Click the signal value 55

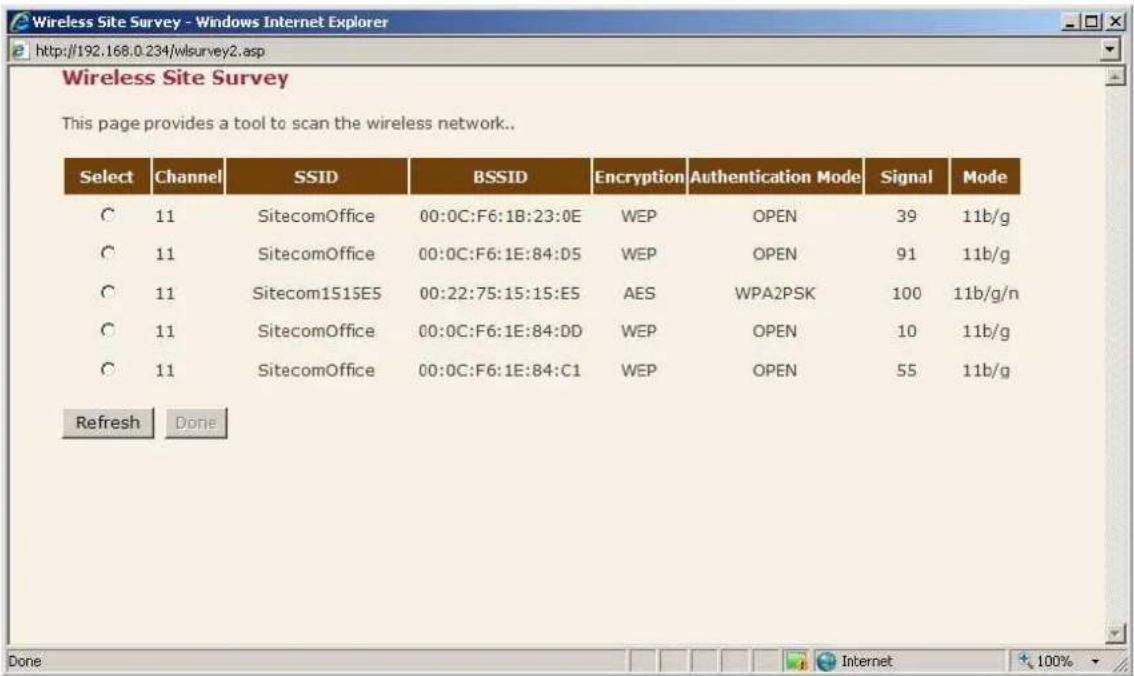906,370
